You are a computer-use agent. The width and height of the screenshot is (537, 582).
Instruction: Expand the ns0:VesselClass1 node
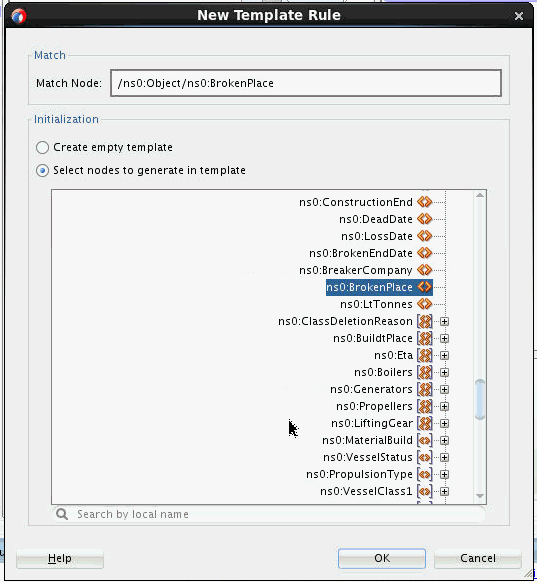(x=444, y=491)
